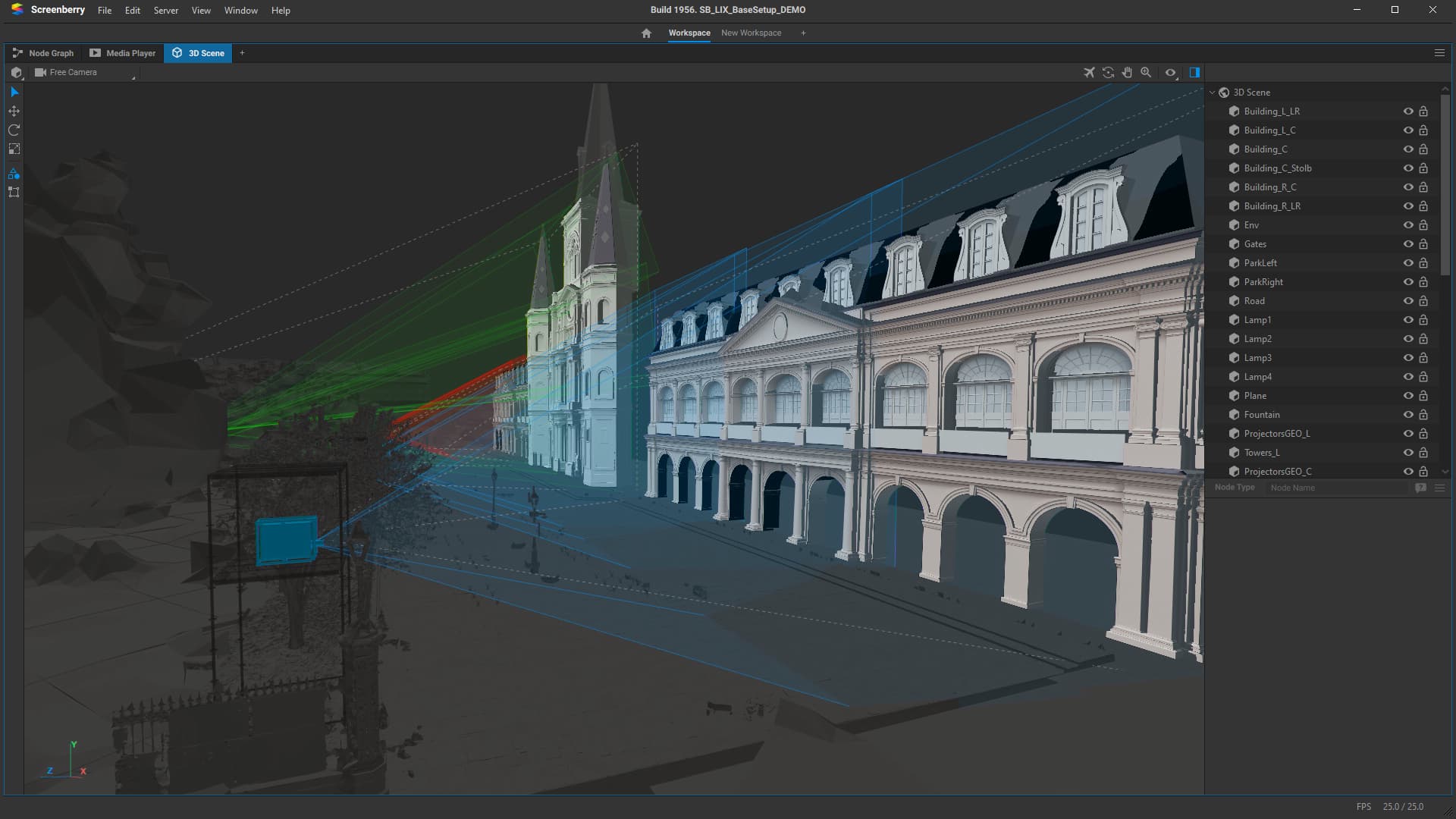Click the fly navigation airplane icon
The width and height of the screenshot is (1456, 819).
(1089, 73)
